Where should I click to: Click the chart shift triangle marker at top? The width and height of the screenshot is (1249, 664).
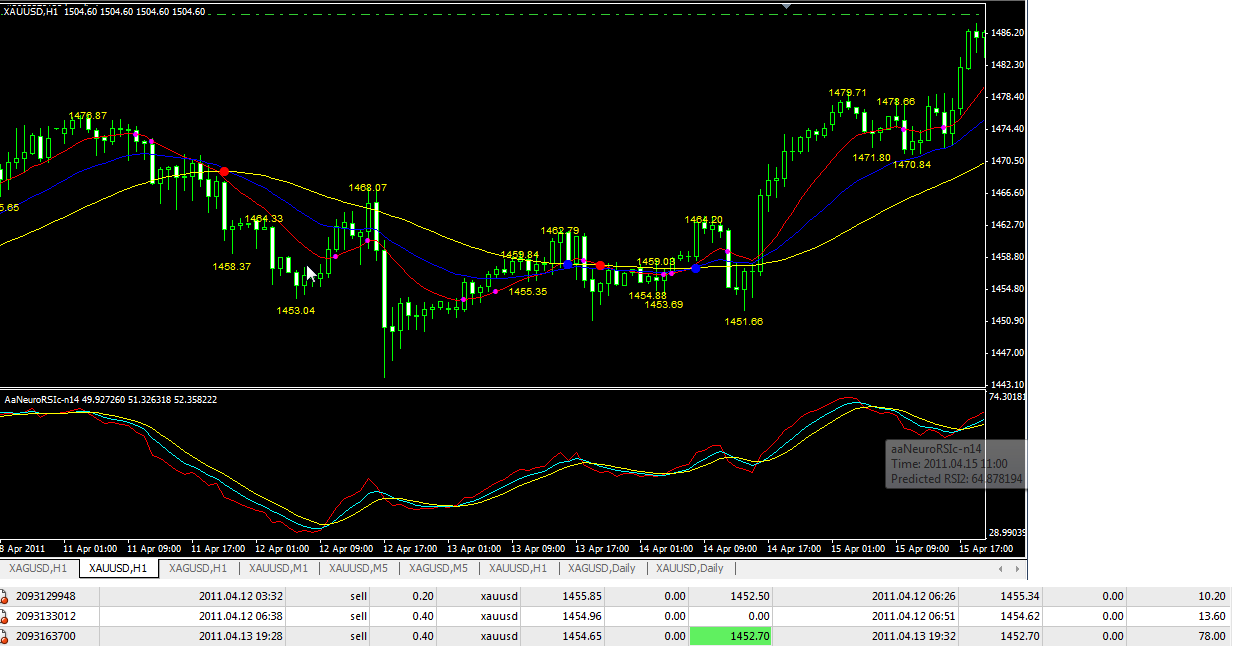(x=787, y=5)
